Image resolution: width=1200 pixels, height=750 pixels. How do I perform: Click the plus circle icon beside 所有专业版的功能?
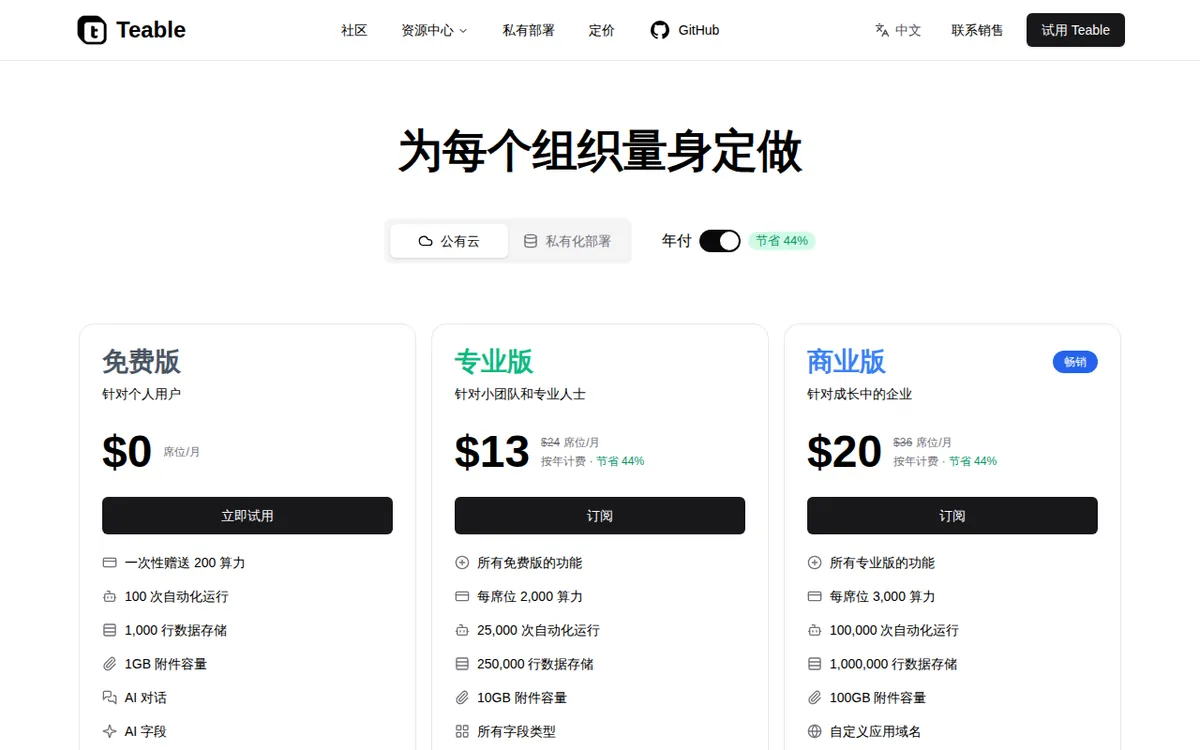pos(815,563)
